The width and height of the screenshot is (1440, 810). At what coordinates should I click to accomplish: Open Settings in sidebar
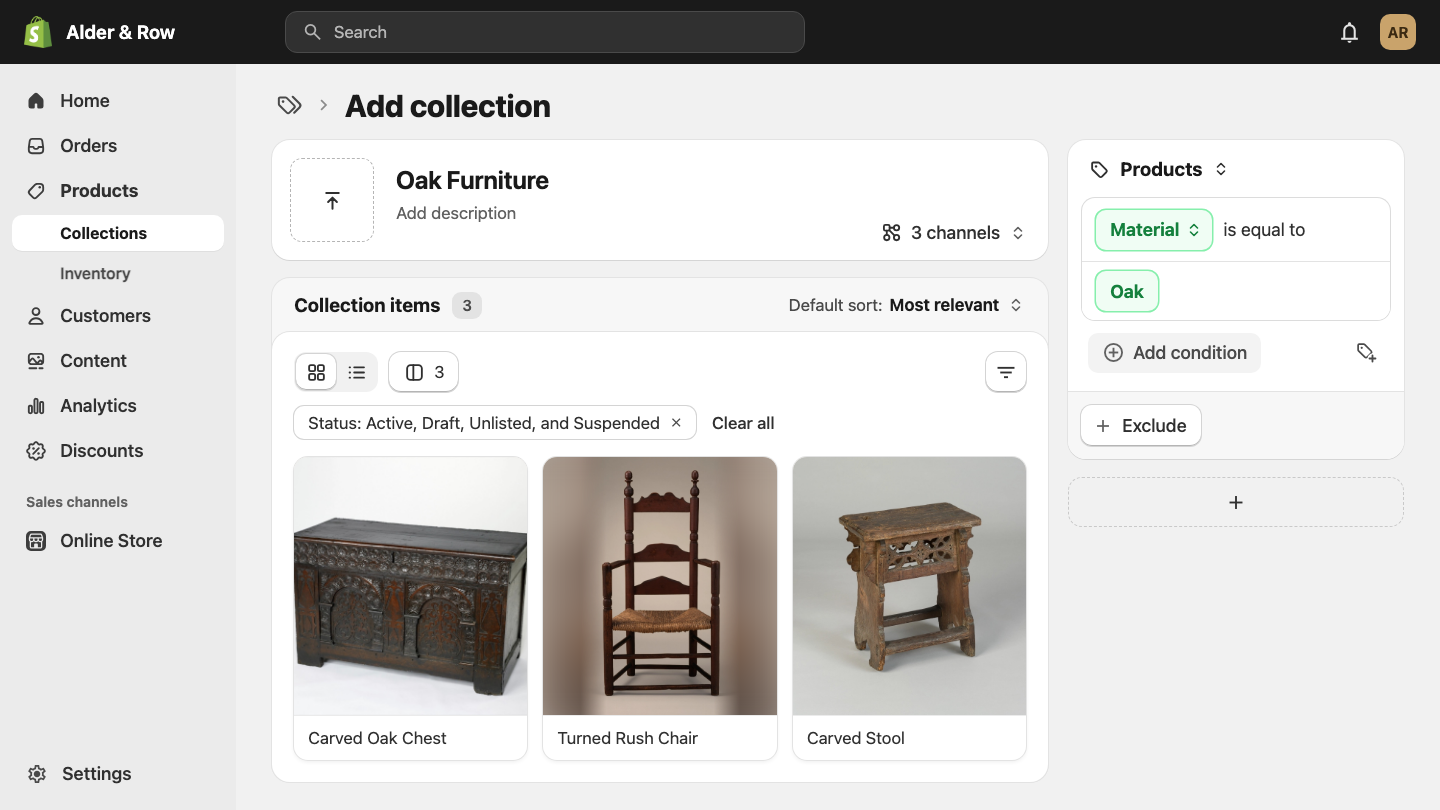click(118, 773)
